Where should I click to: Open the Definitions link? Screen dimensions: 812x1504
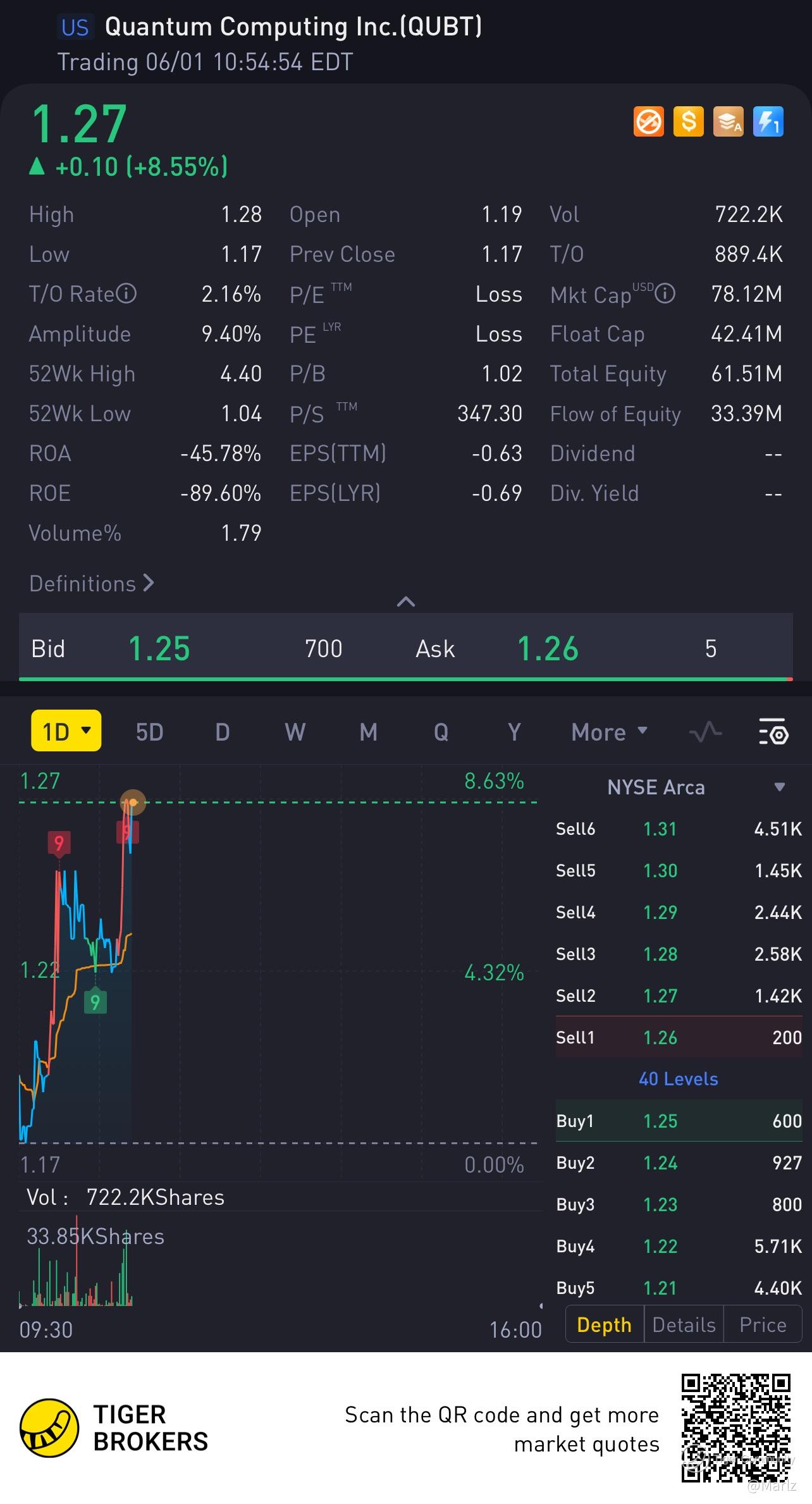pos(92,583)
